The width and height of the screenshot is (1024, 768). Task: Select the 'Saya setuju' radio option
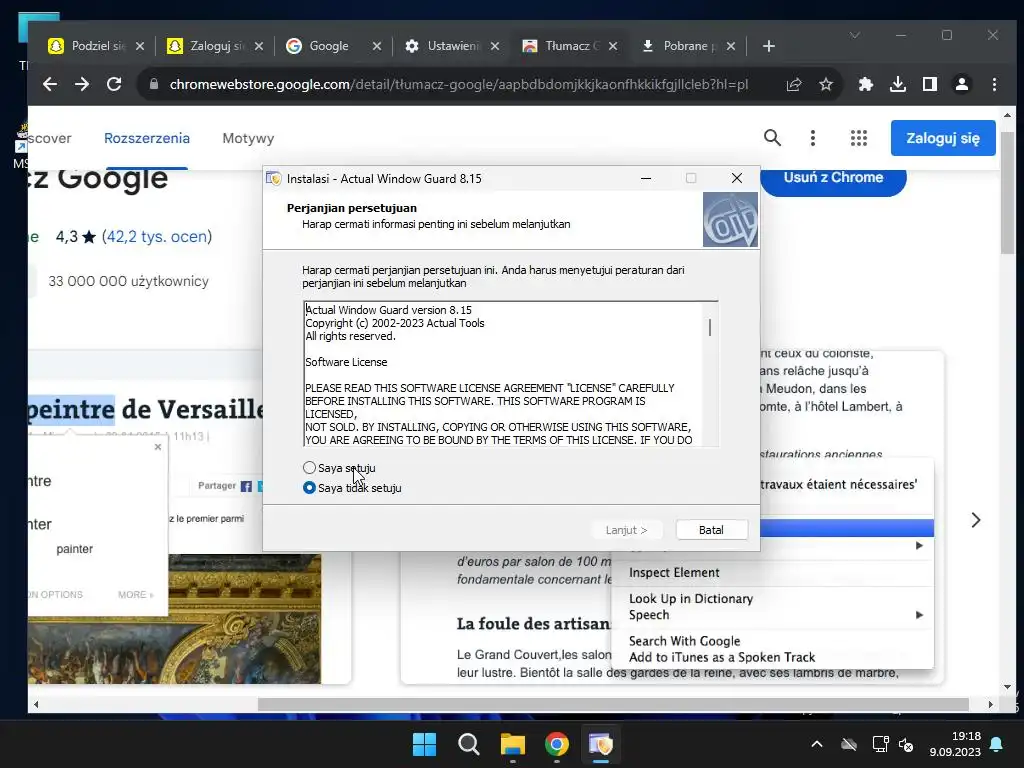point(339,468)
